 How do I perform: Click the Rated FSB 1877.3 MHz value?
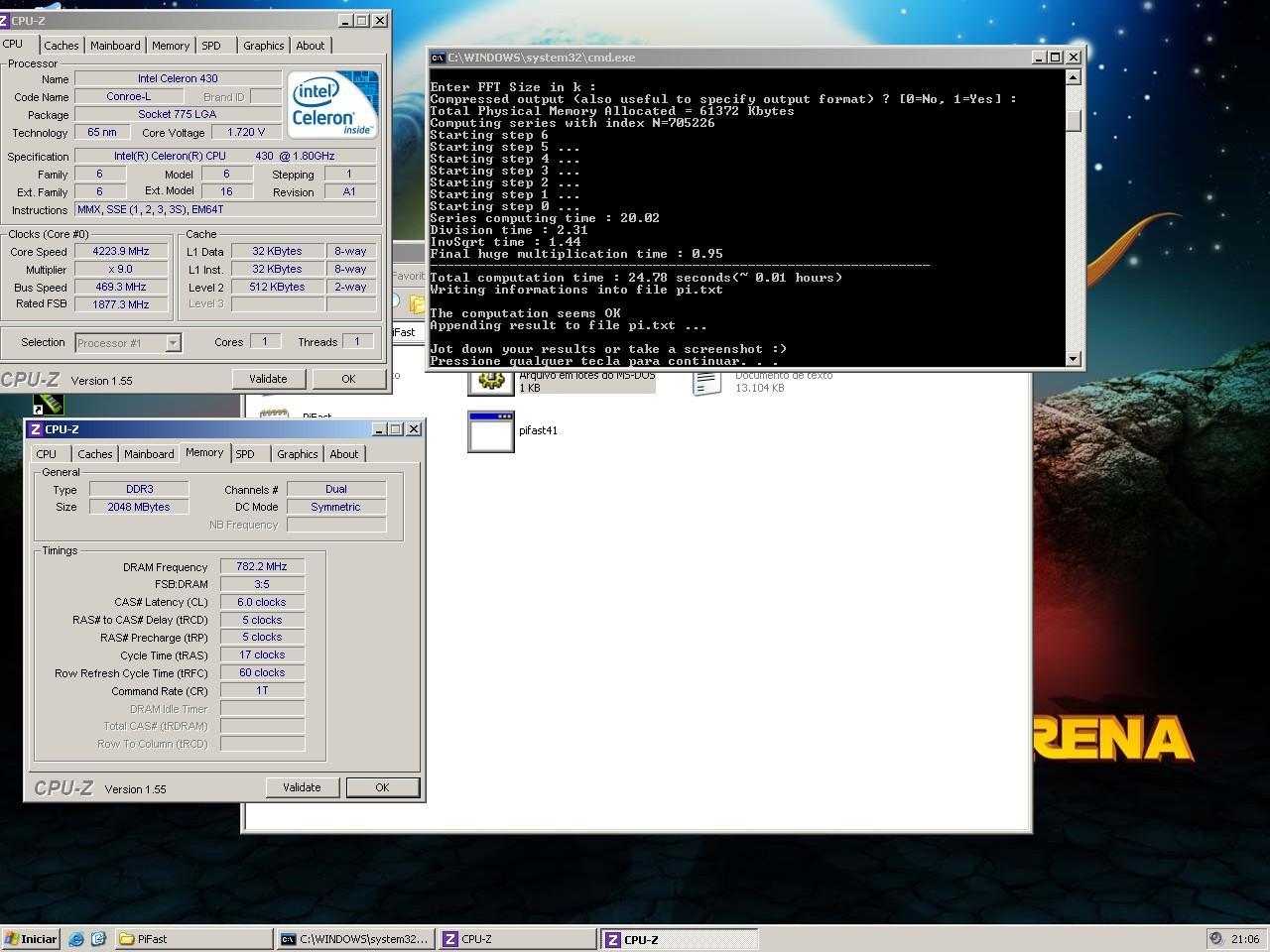(x=120, y=304)
